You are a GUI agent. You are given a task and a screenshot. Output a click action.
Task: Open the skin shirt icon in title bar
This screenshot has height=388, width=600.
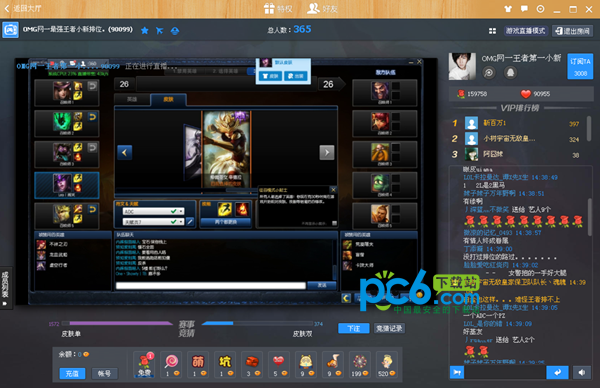pos(508,9)
